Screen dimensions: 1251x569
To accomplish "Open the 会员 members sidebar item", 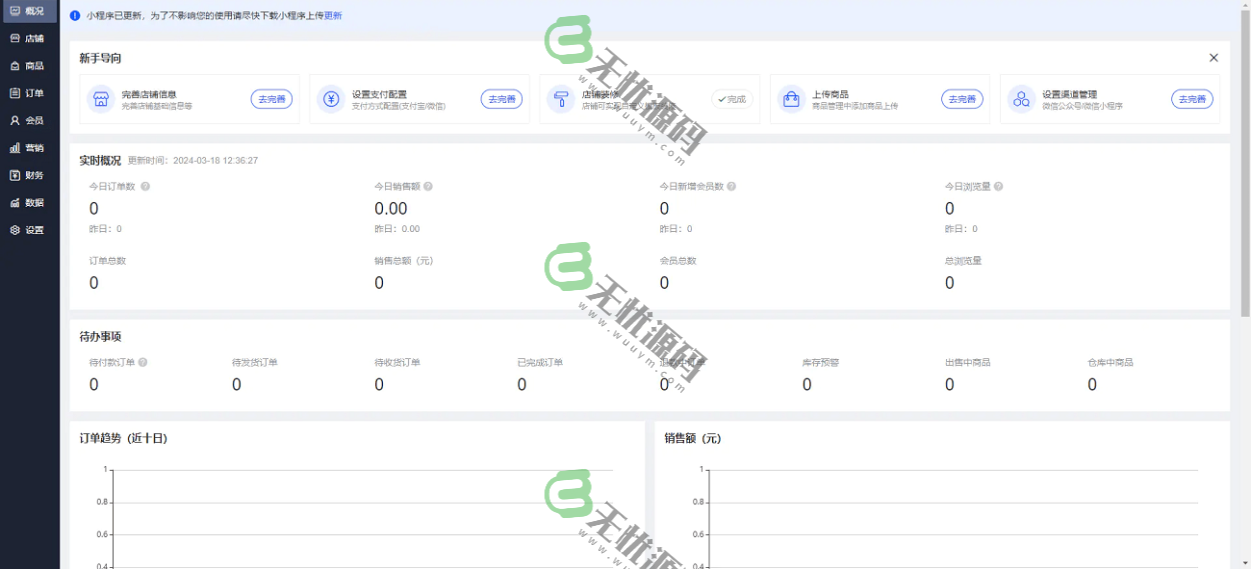I will coord(29,120).
